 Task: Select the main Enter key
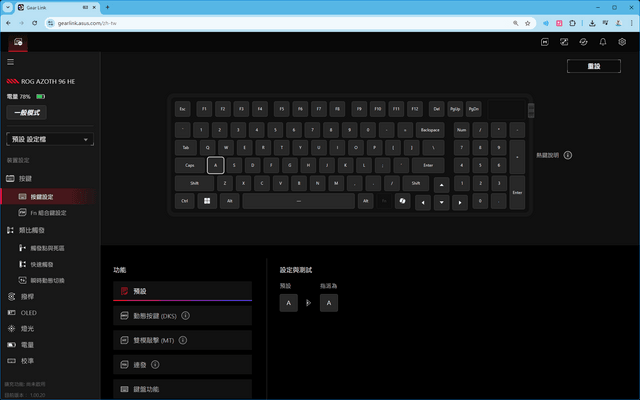428,165
